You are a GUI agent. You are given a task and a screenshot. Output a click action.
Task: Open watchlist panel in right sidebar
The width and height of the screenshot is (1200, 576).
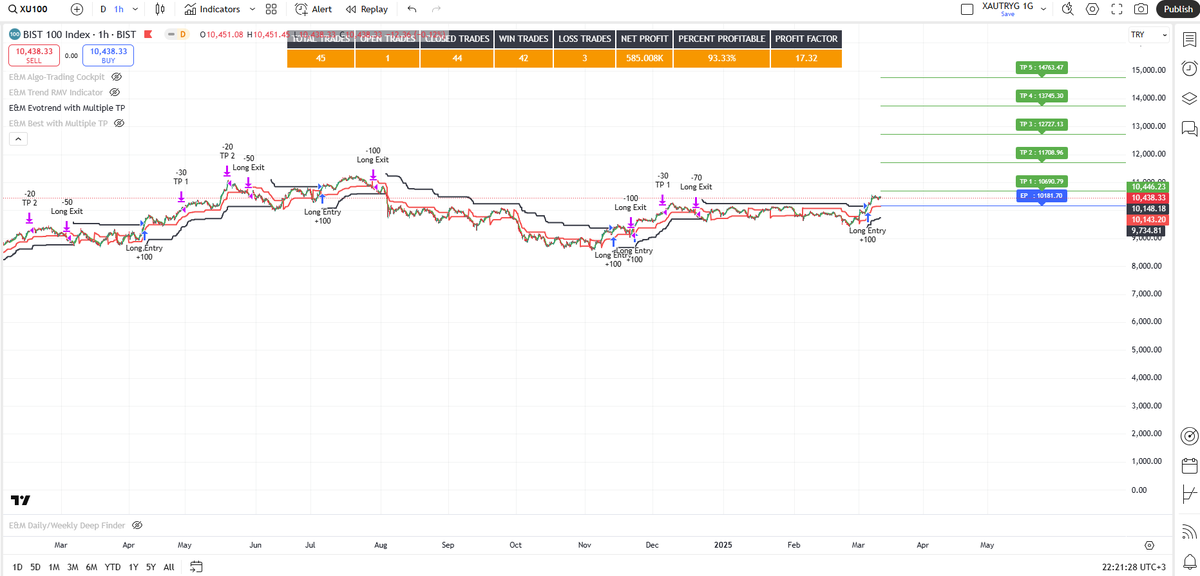click(1189, 39)
